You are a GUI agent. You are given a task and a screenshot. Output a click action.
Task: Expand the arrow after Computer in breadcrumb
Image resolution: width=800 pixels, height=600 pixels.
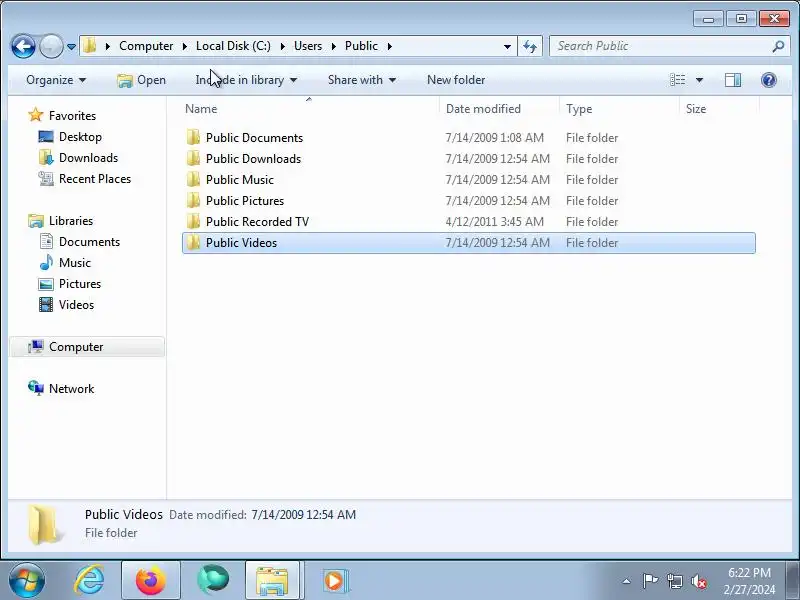coord(185,46)
